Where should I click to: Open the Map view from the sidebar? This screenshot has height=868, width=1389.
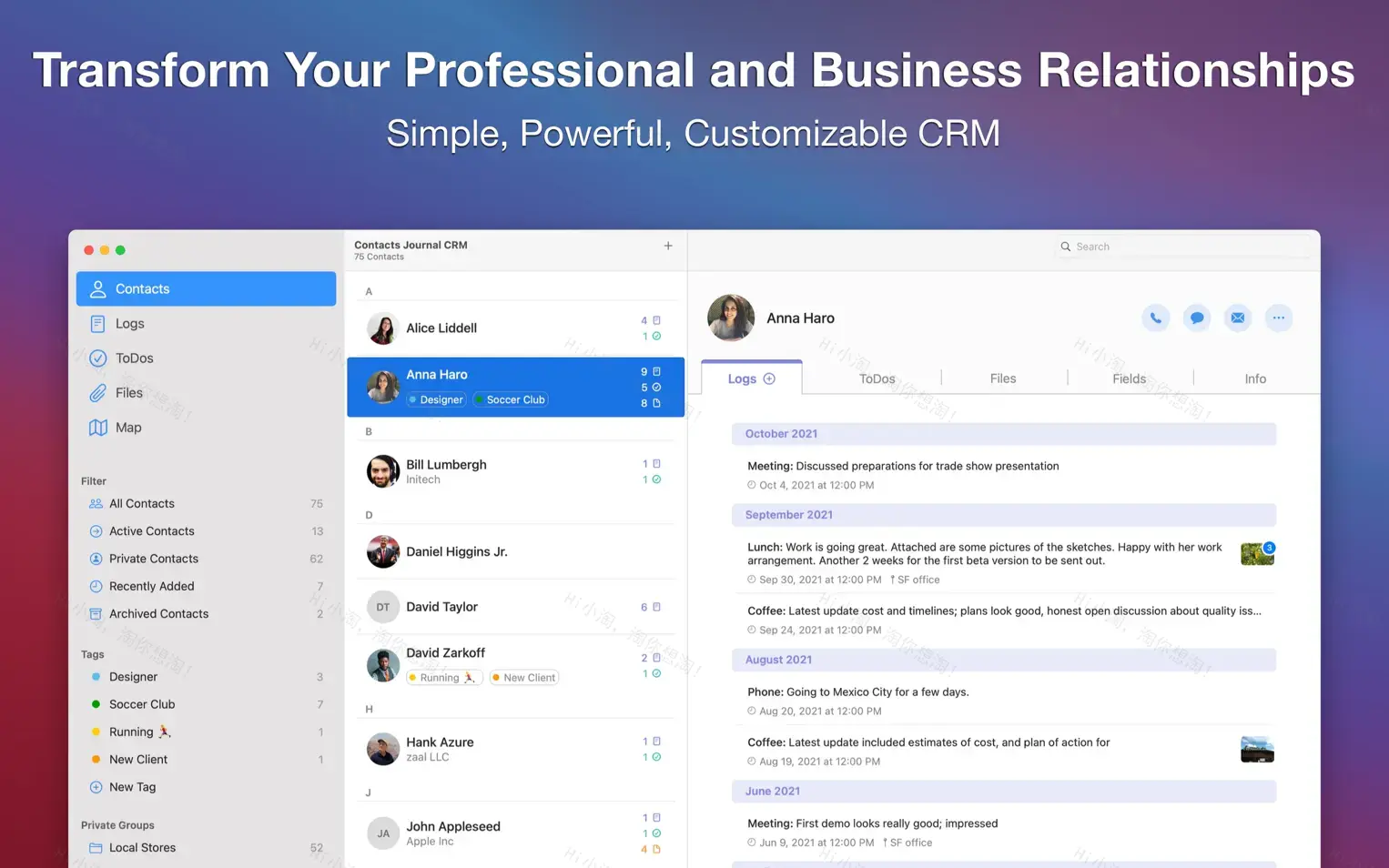(127, 427)
